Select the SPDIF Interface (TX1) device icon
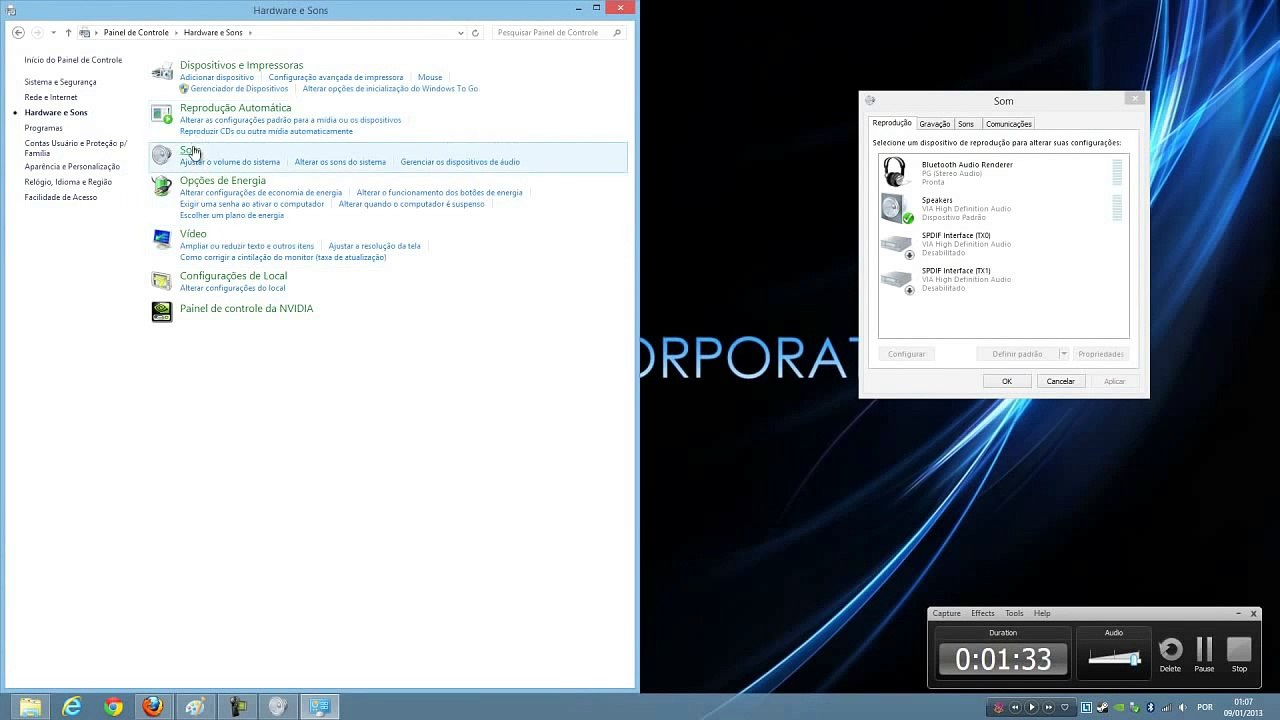Viewport: 1280px width, 720px height. (x=897, y=280)
